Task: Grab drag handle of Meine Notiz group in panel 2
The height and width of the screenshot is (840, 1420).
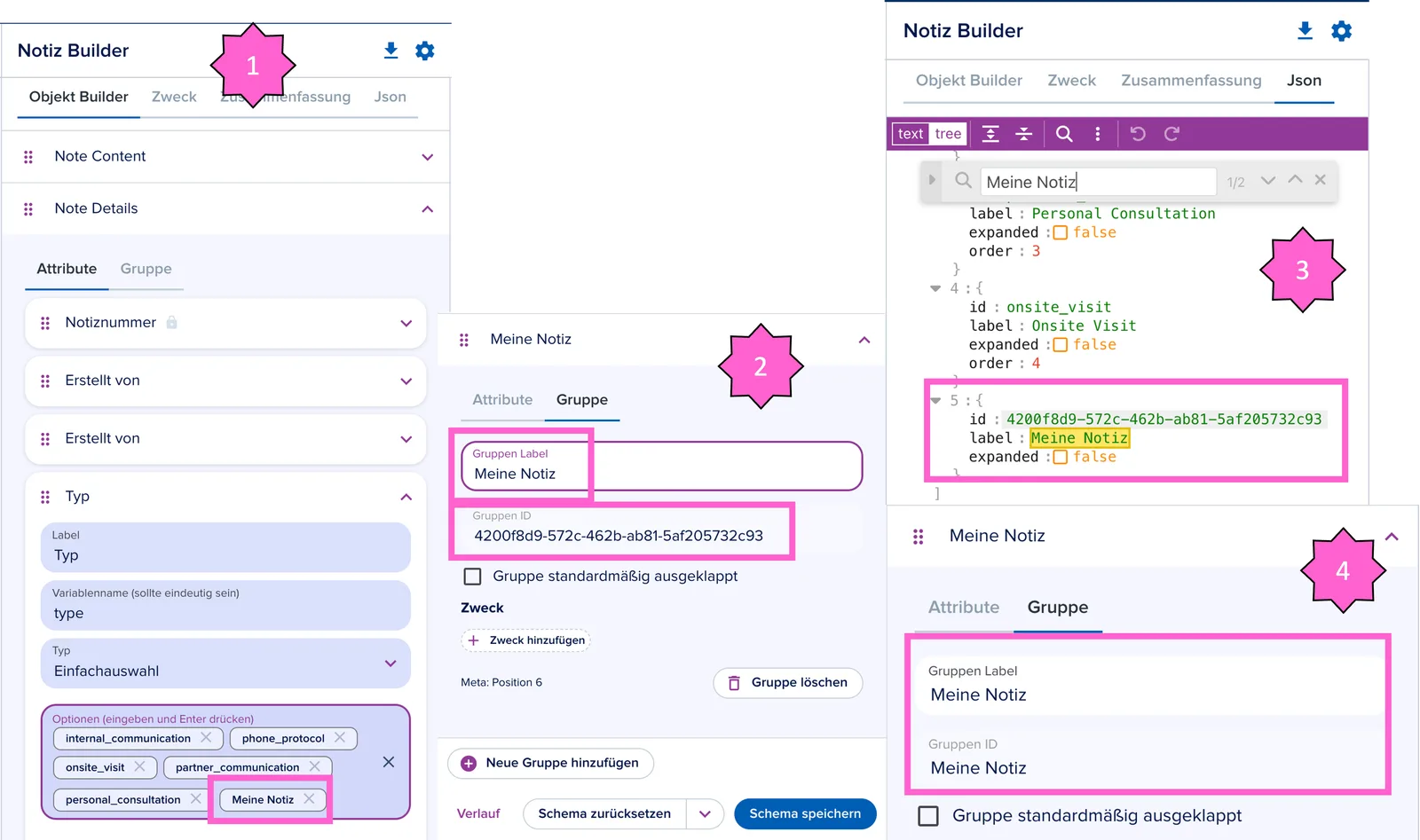Action: pyautogui.click(x=464, y=340)
